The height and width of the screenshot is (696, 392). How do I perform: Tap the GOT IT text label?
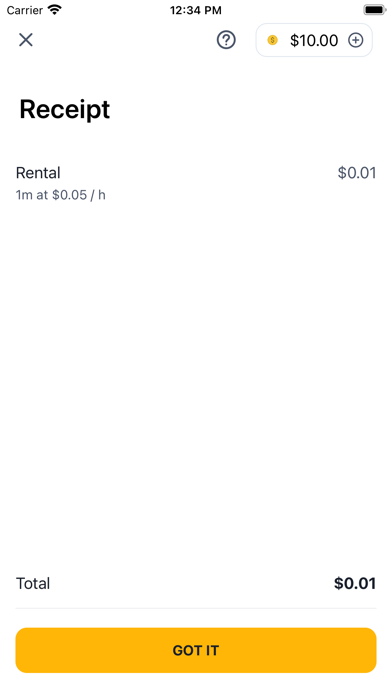tap(196, 651)
